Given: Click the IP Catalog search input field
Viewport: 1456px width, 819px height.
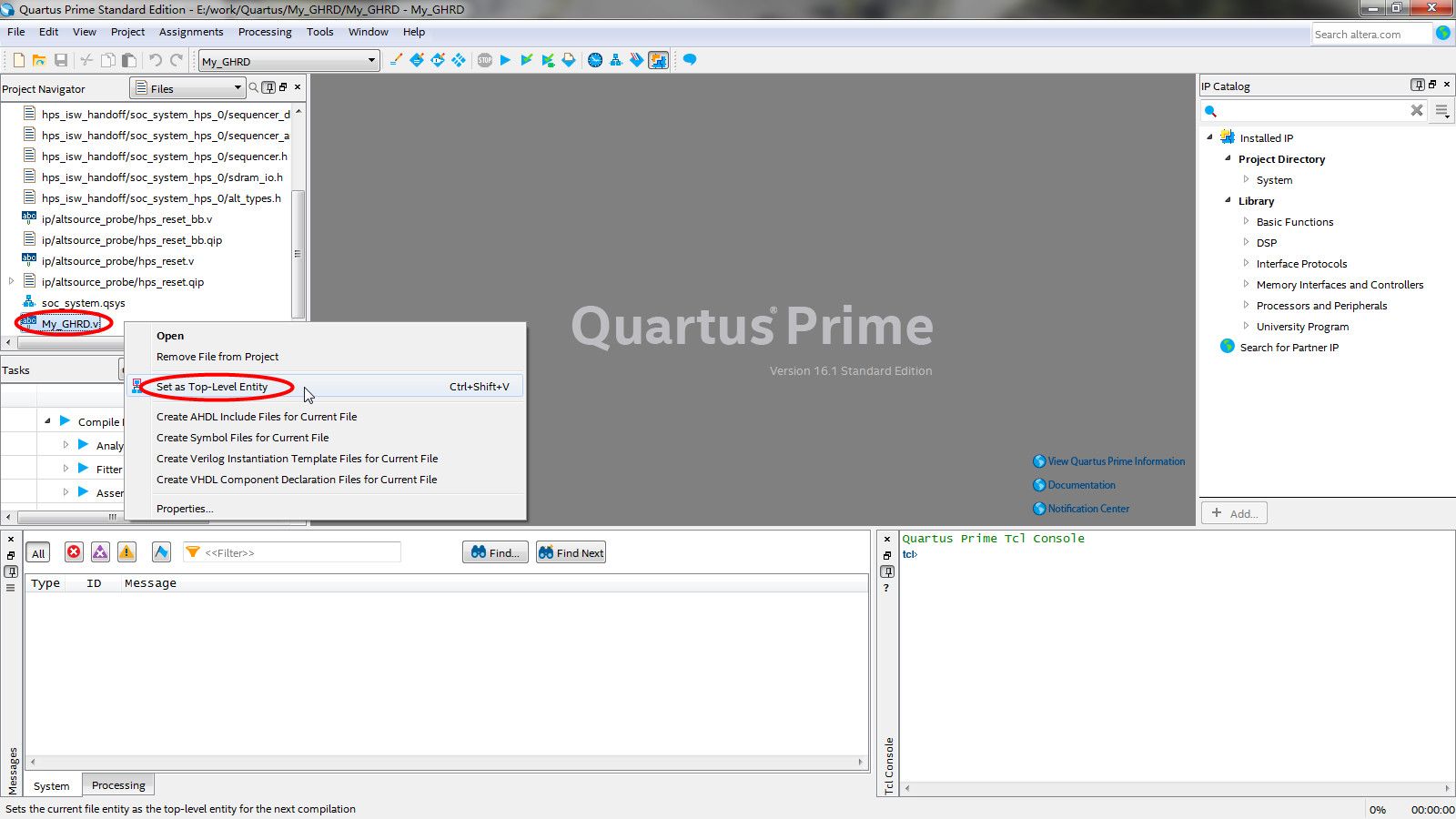Looking at the screenshot, I should (x=1312, y=111).
